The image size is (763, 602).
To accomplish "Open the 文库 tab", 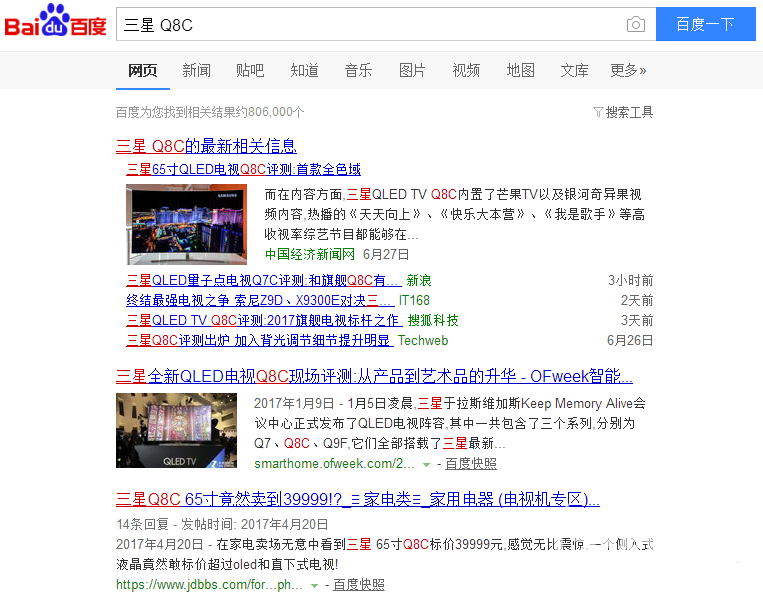I will pos(574,71).
